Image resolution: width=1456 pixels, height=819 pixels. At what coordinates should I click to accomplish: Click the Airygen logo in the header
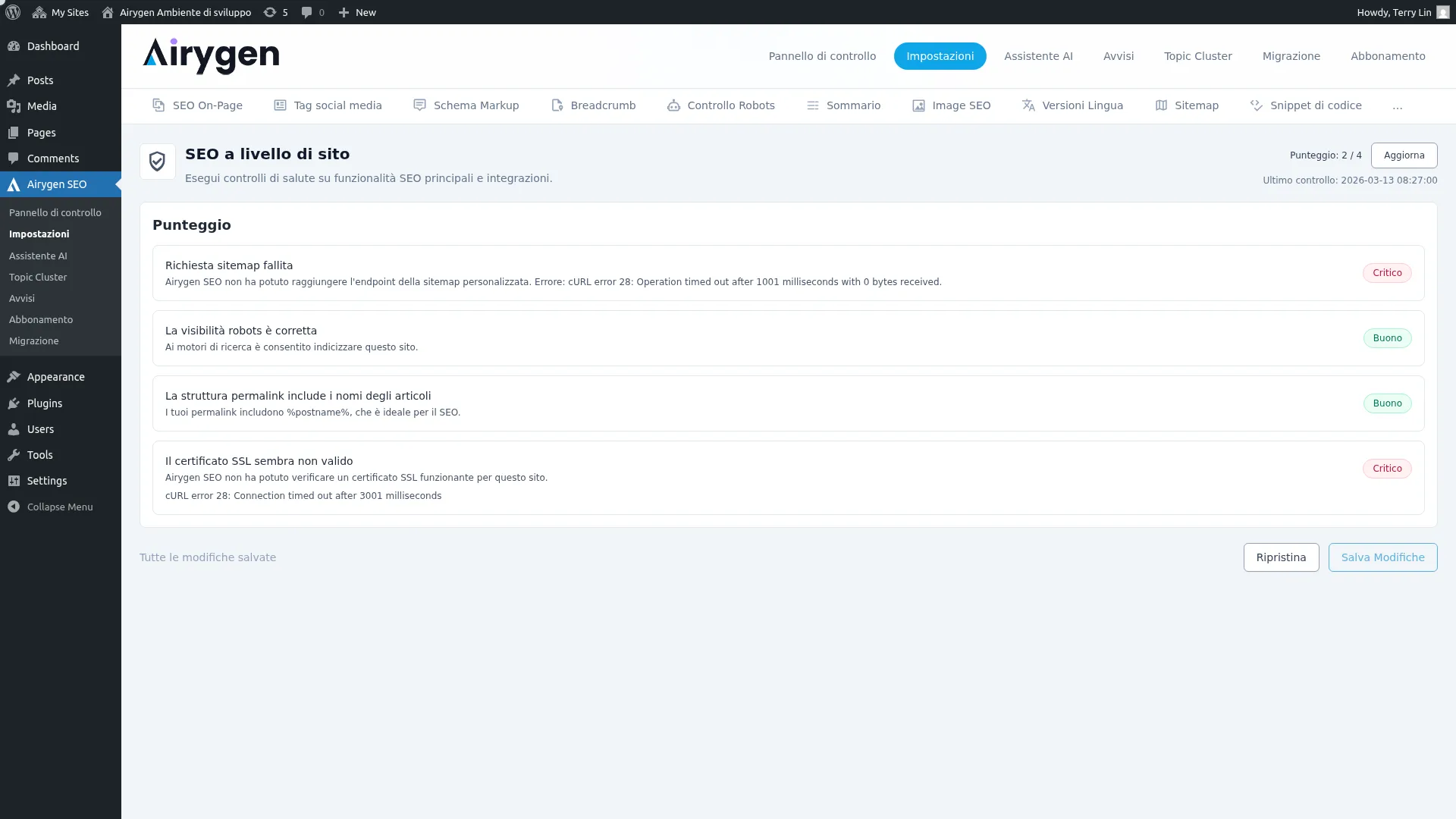(x=211, y=56)
